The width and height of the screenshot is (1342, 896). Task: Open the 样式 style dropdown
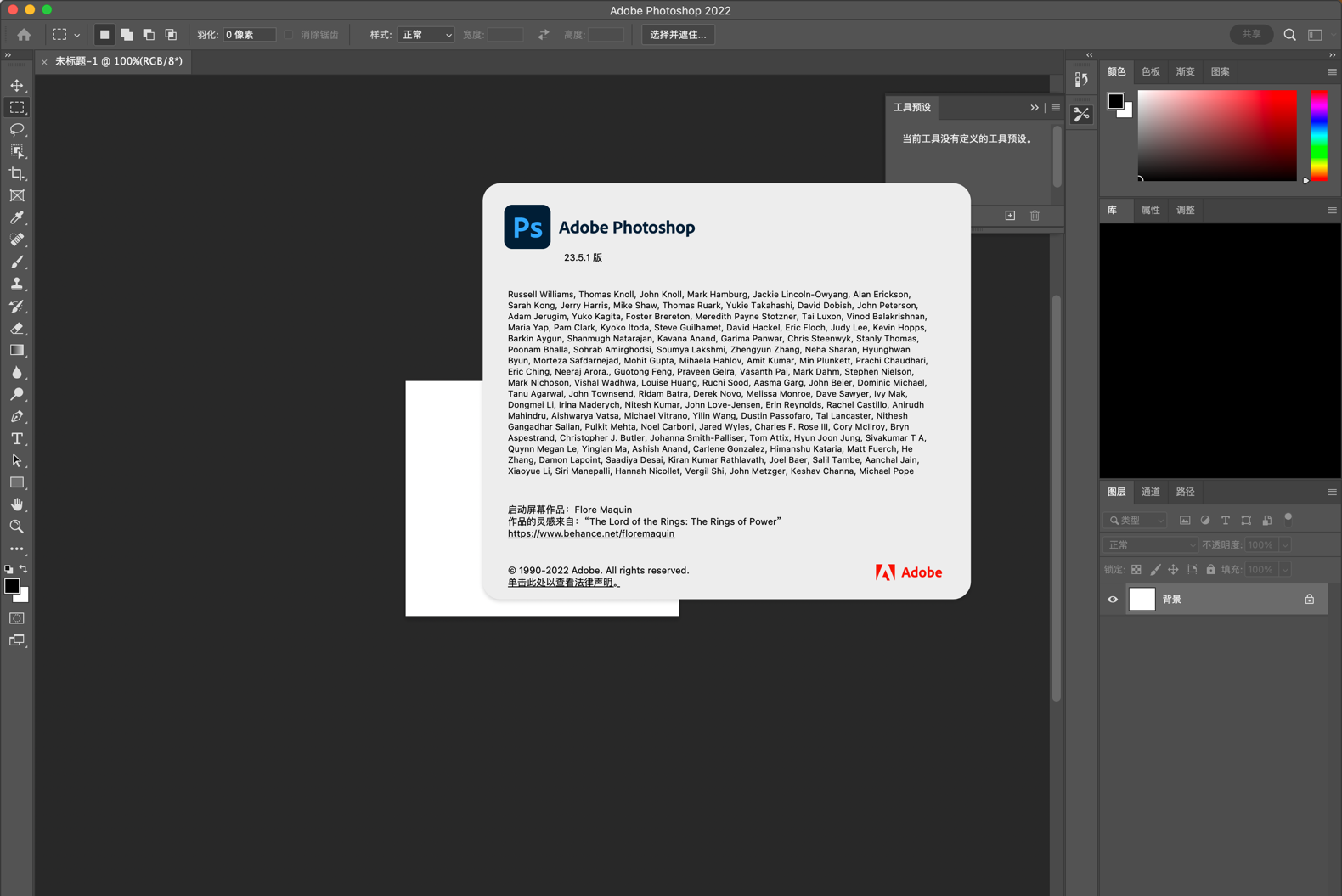click(426, 35)
